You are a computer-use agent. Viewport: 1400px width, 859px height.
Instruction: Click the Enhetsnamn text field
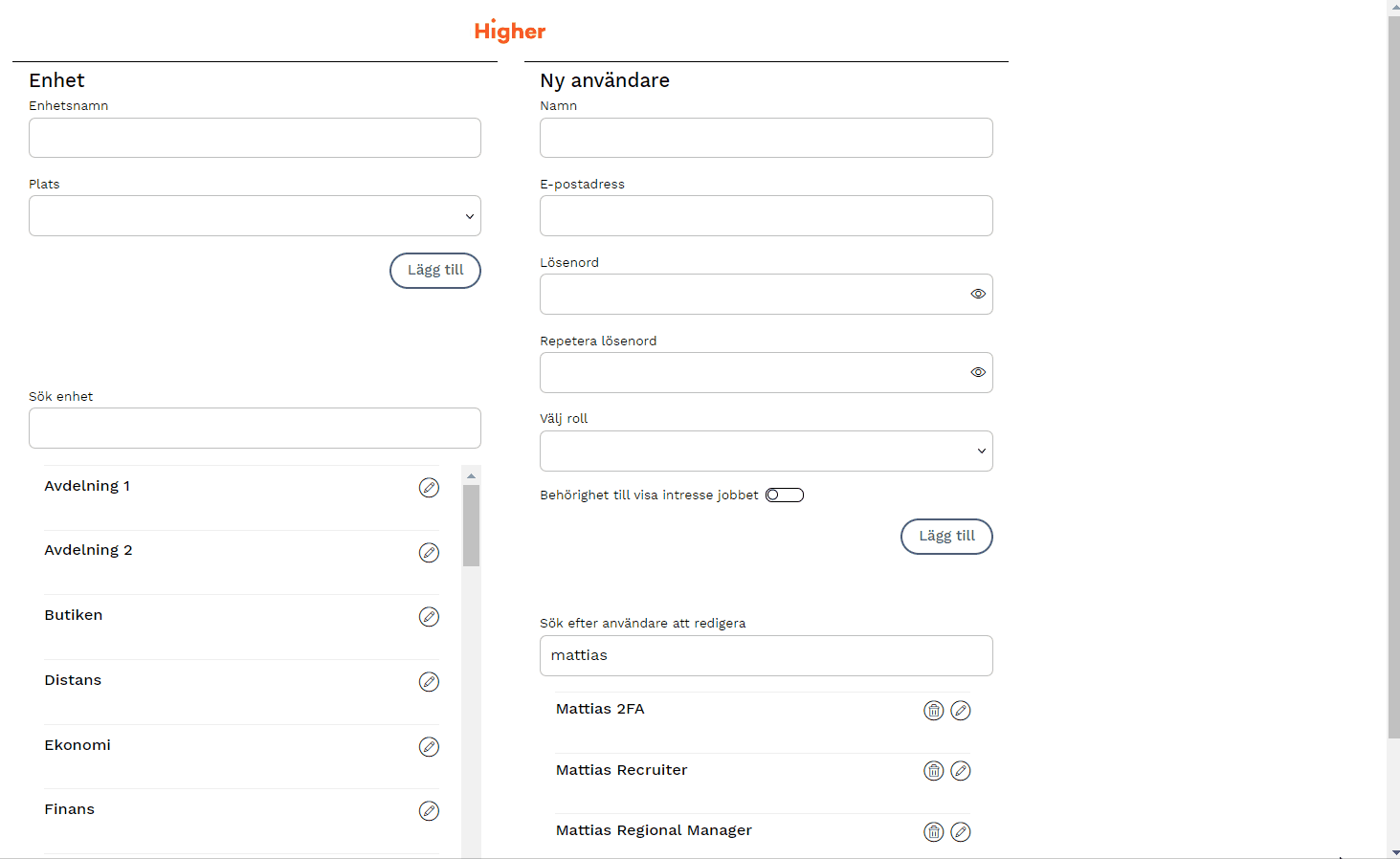pyautogui.click(x=255, y=138)
